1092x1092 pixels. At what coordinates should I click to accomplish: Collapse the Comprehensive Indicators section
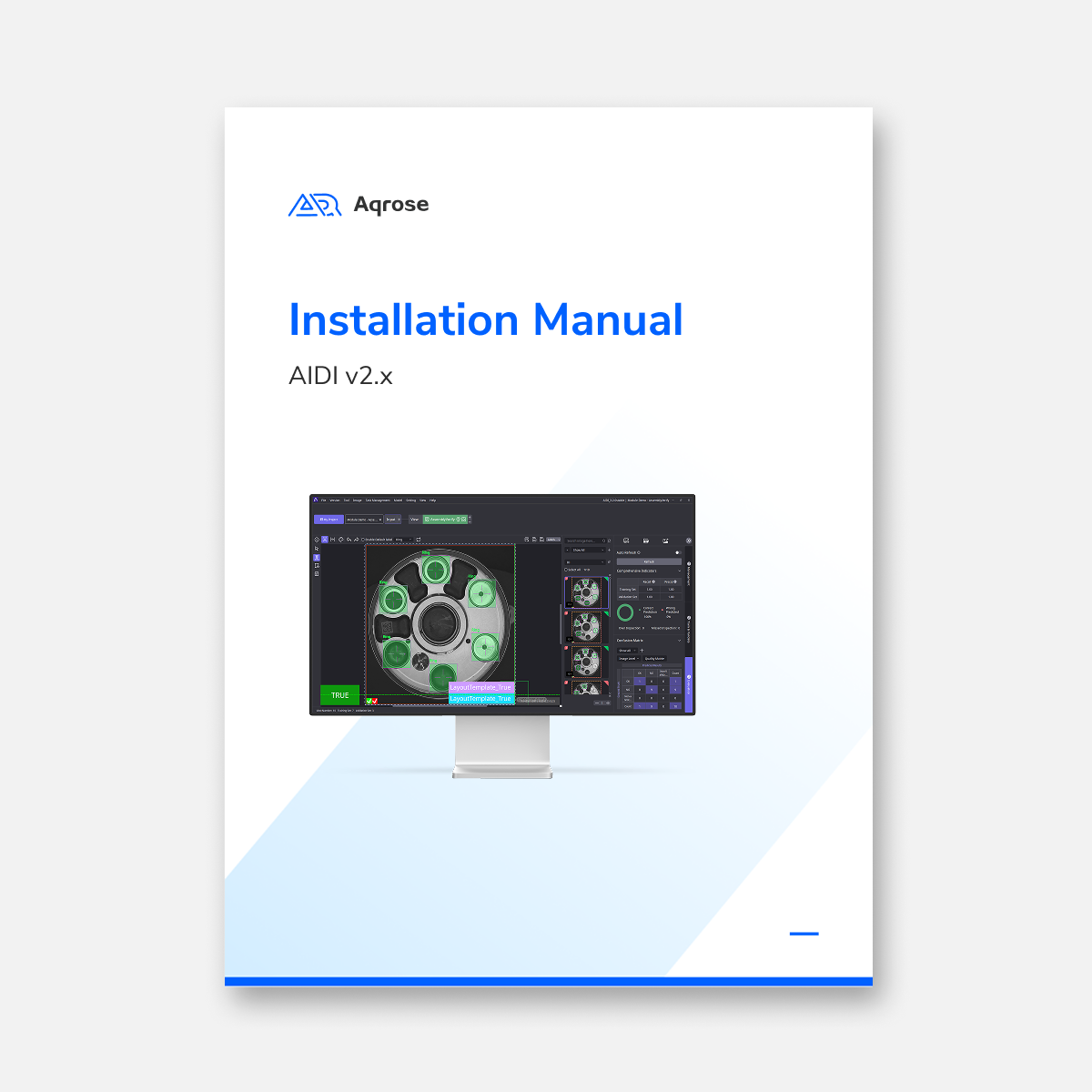[679, 571]
